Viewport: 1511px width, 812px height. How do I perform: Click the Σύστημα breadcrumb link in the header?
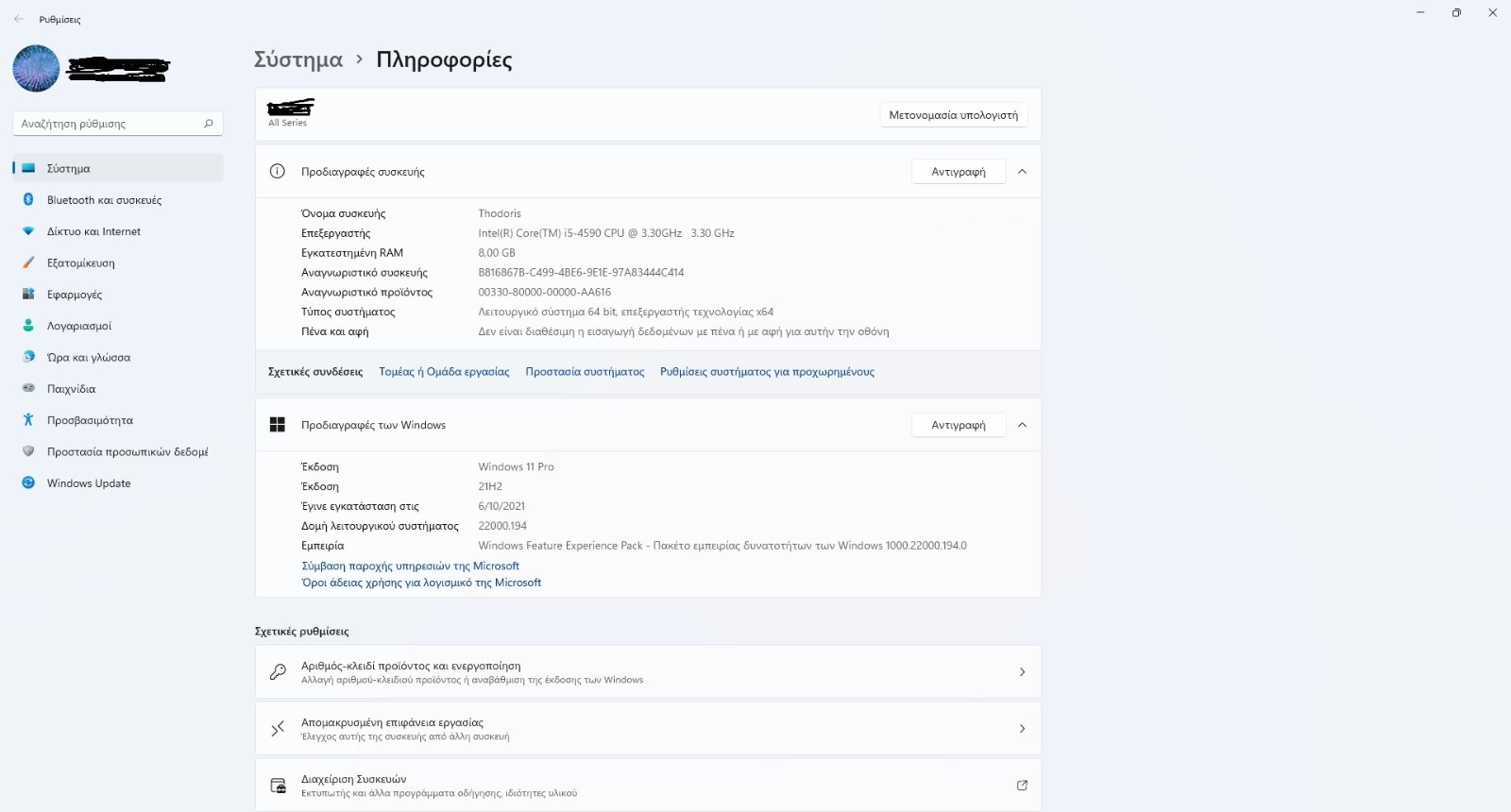[298, 60]
